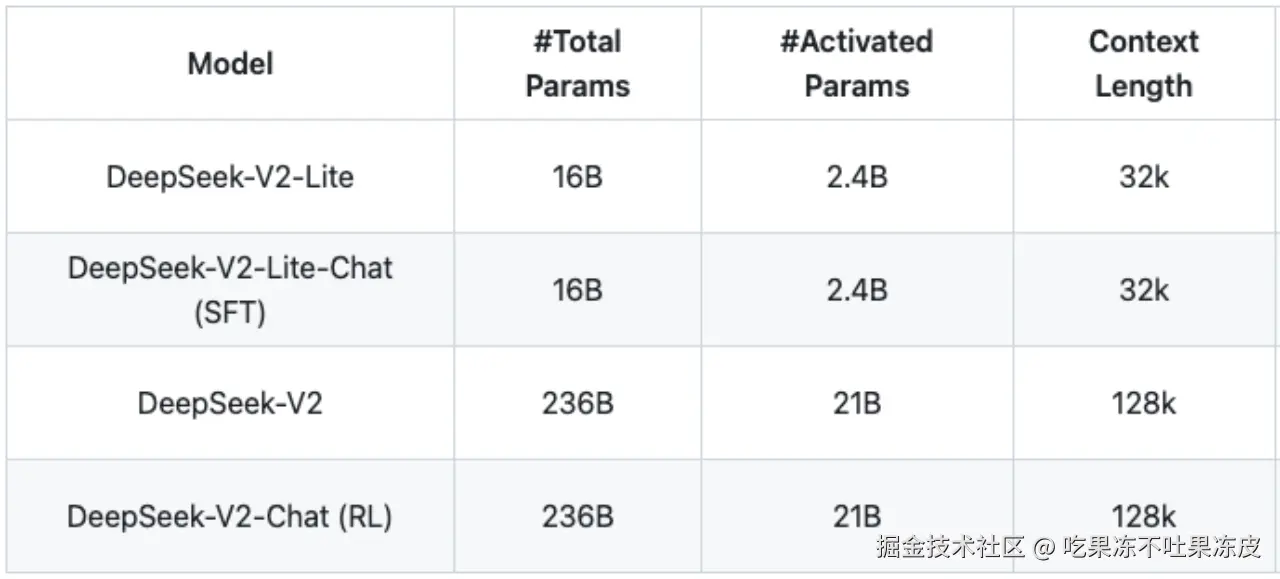Click the DeepSeek-V2-Chat (RL) cell
Viewport: 1280px width, 579px height.
[x=230, y=517]
